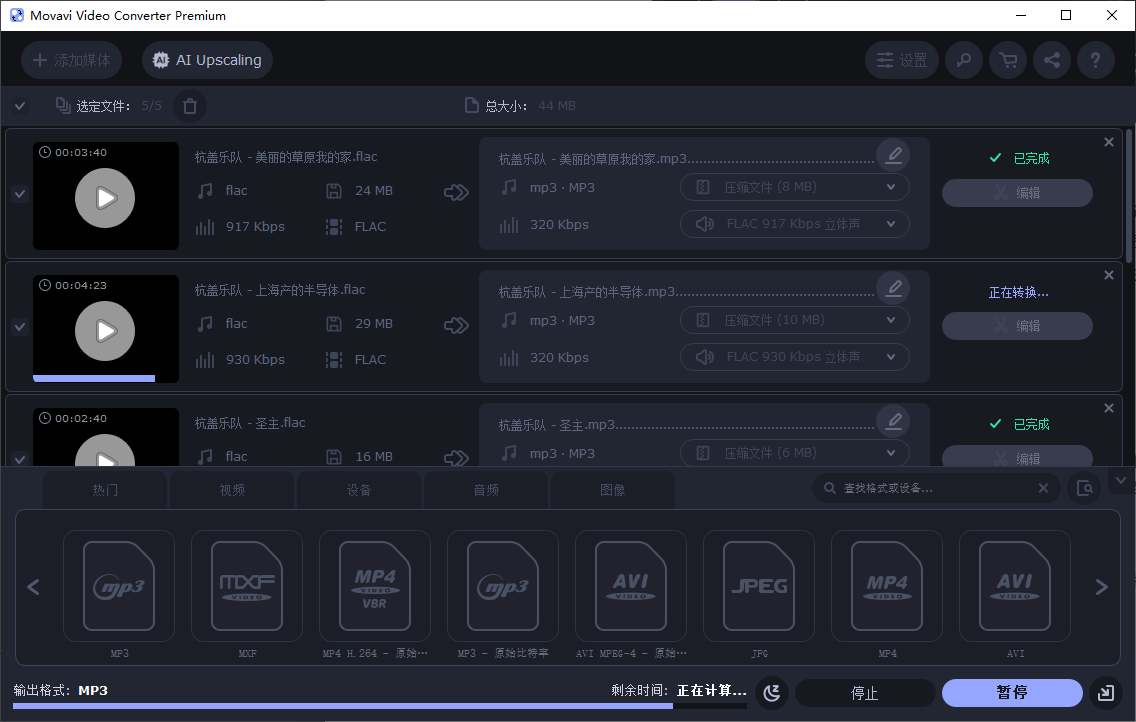Uncheck the first file's selection checkbox
1136x722 pixels.
tap(19, 194)
